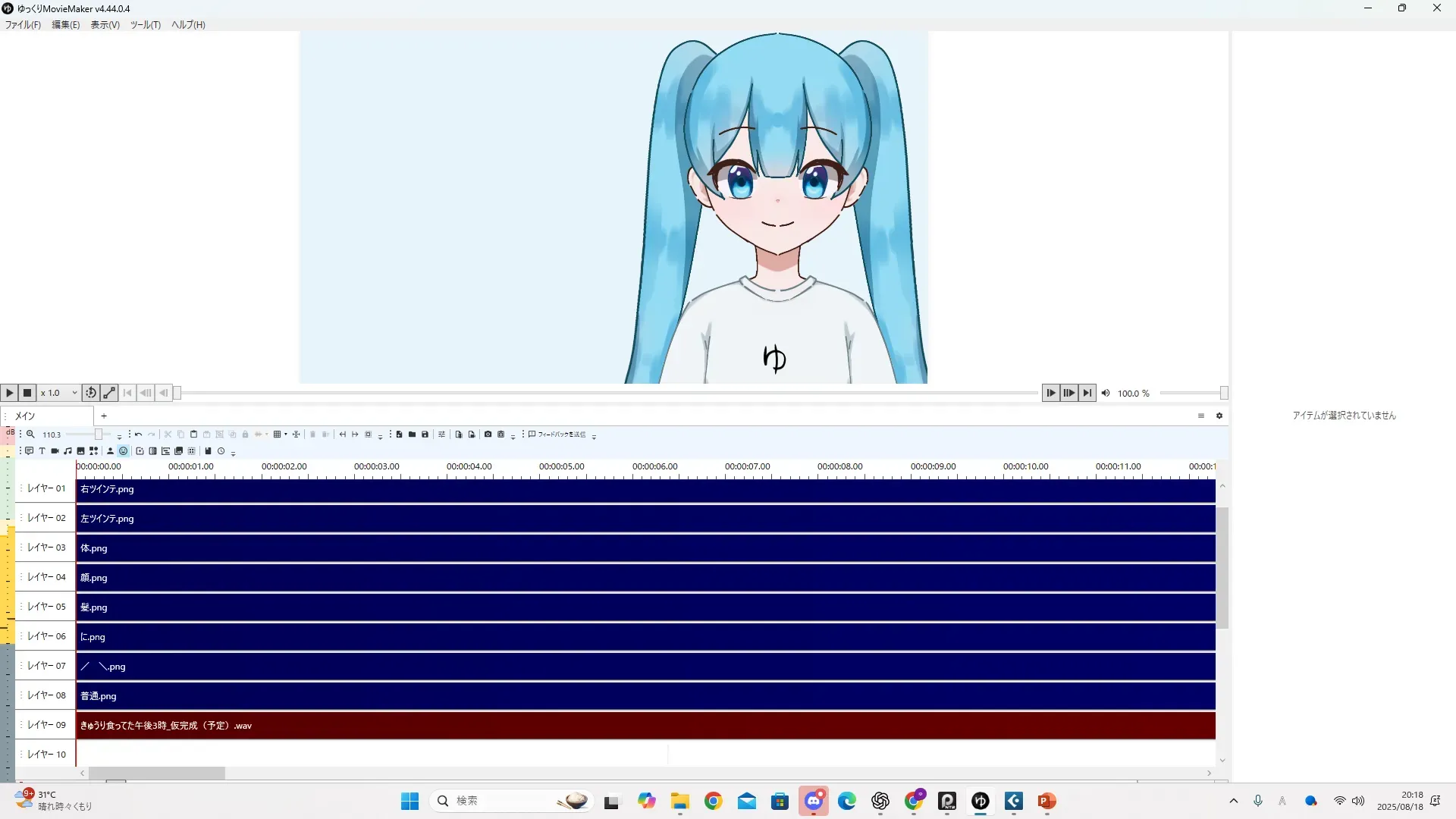Click the play button below preview
Viewport: 1456px width, 819px height.
point(9,393)
